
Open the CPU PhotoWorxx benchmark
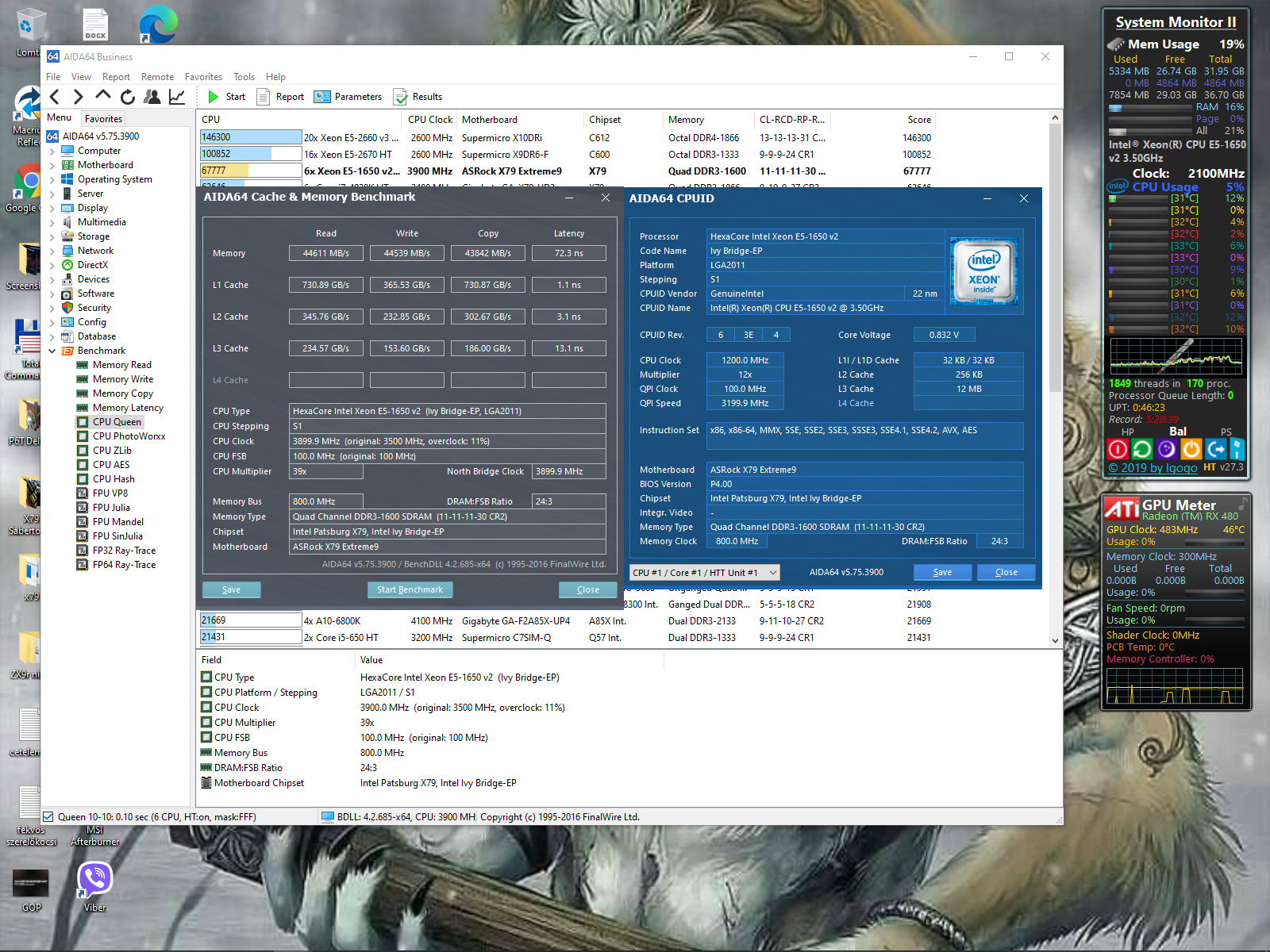(x=129, y=436)
